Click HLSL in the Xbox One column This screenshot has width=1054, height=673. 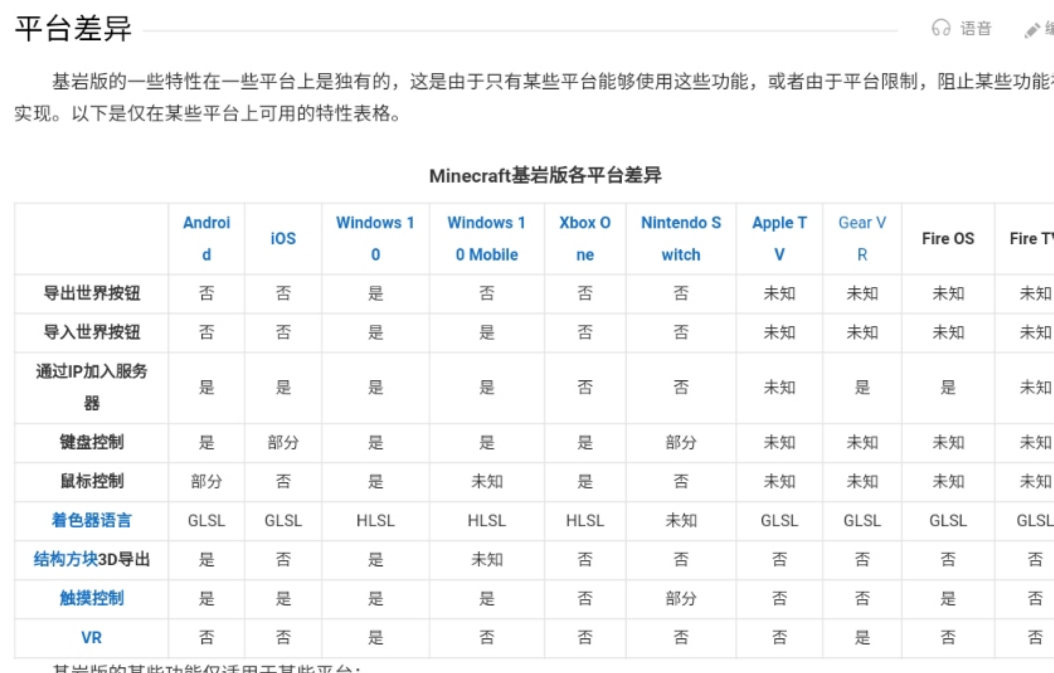(585, 520)
